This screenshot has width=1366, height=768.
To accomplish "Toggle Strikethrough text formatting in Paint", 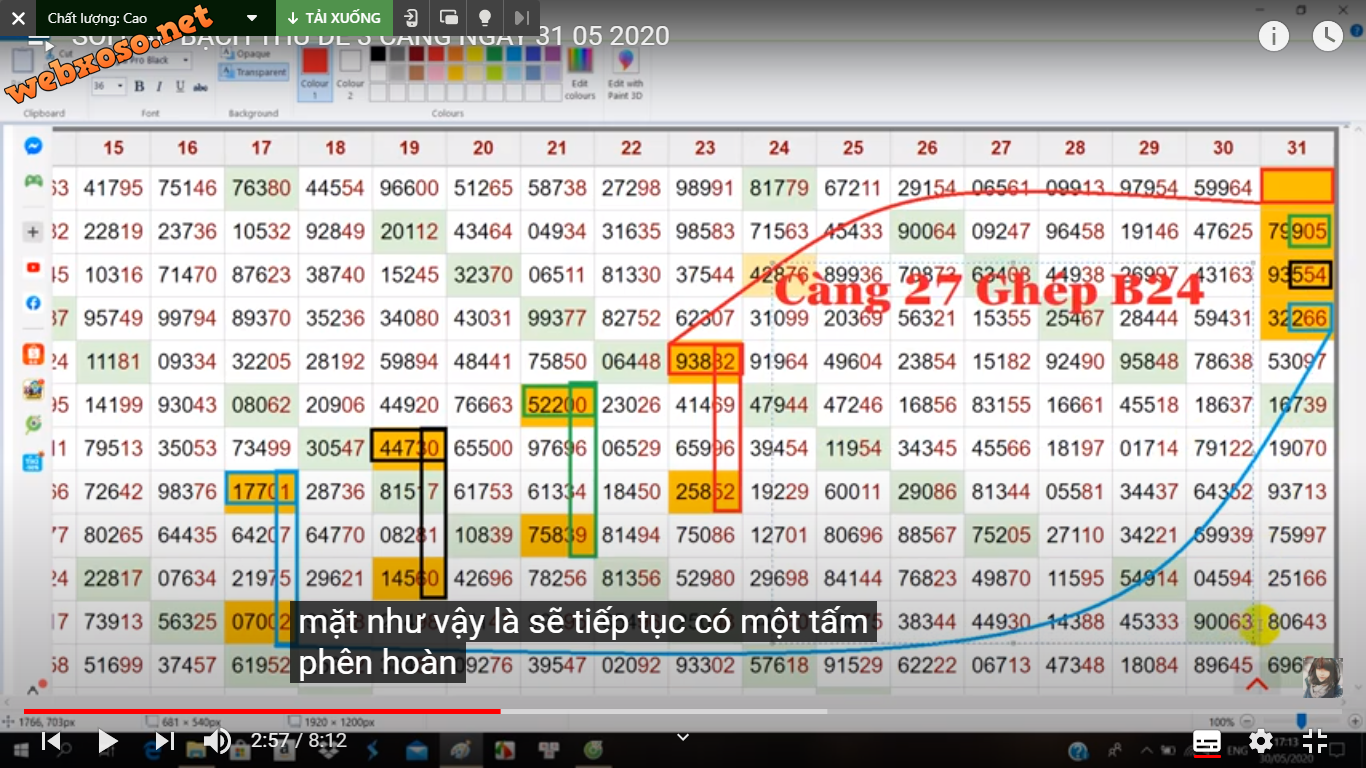I will pyautogui.click(x=200, y=87).
